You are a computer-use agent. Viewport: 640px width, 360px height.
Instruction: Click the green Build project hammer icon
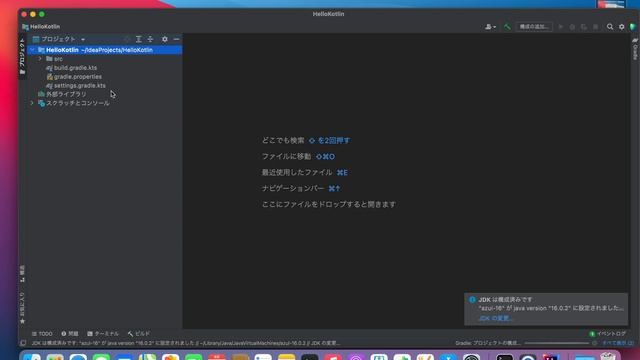507,27
